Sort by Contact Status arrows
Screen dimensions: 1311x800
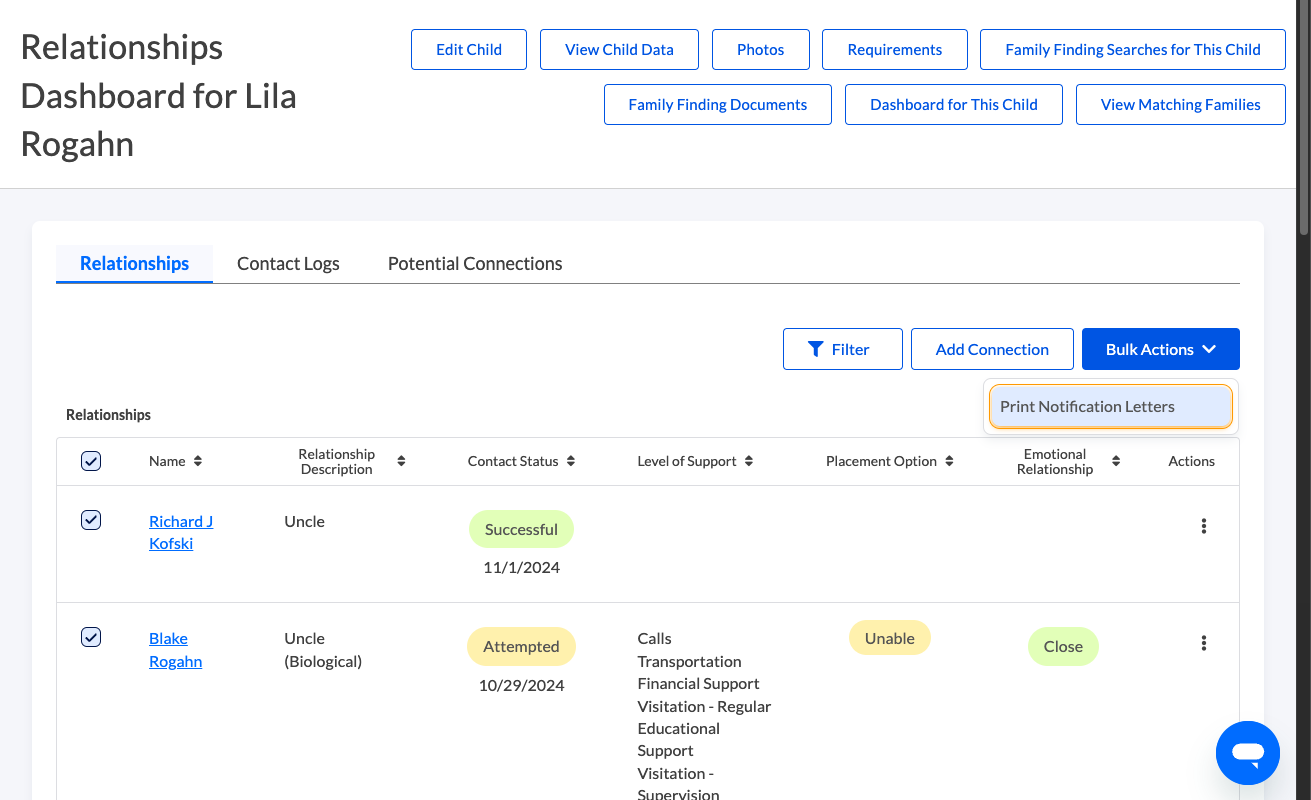[571, 461]
